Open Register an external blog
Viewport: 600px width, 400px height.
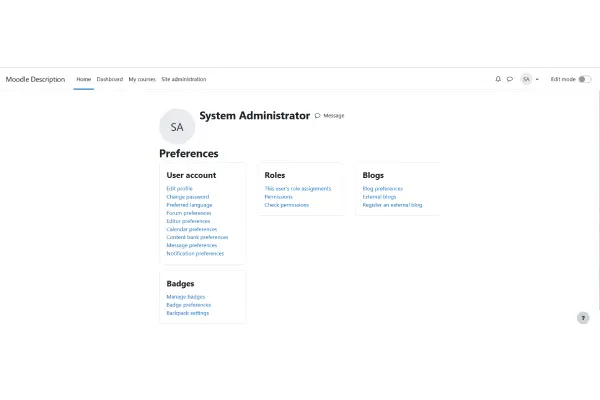click(392, 205)
